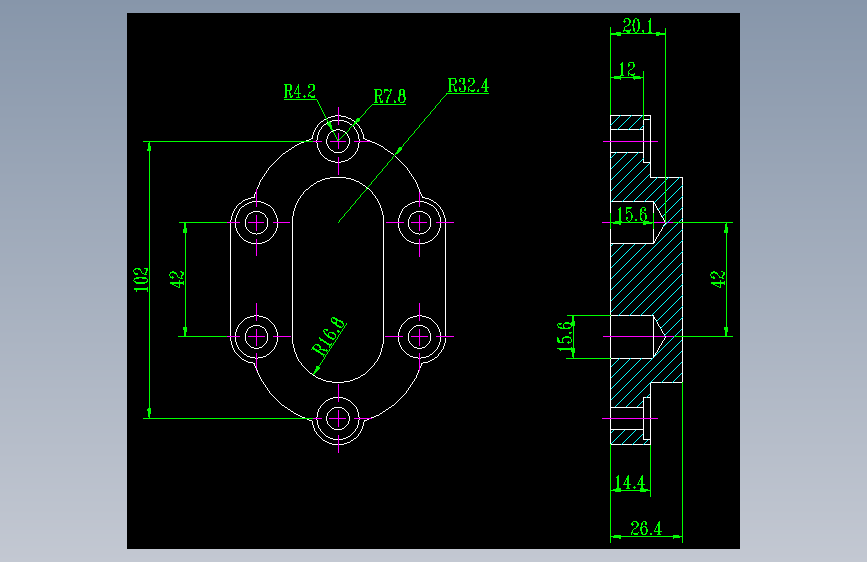Click the 42 dimension in the front view
This screenshot has height=562, width=867.
tap(177, 279)
